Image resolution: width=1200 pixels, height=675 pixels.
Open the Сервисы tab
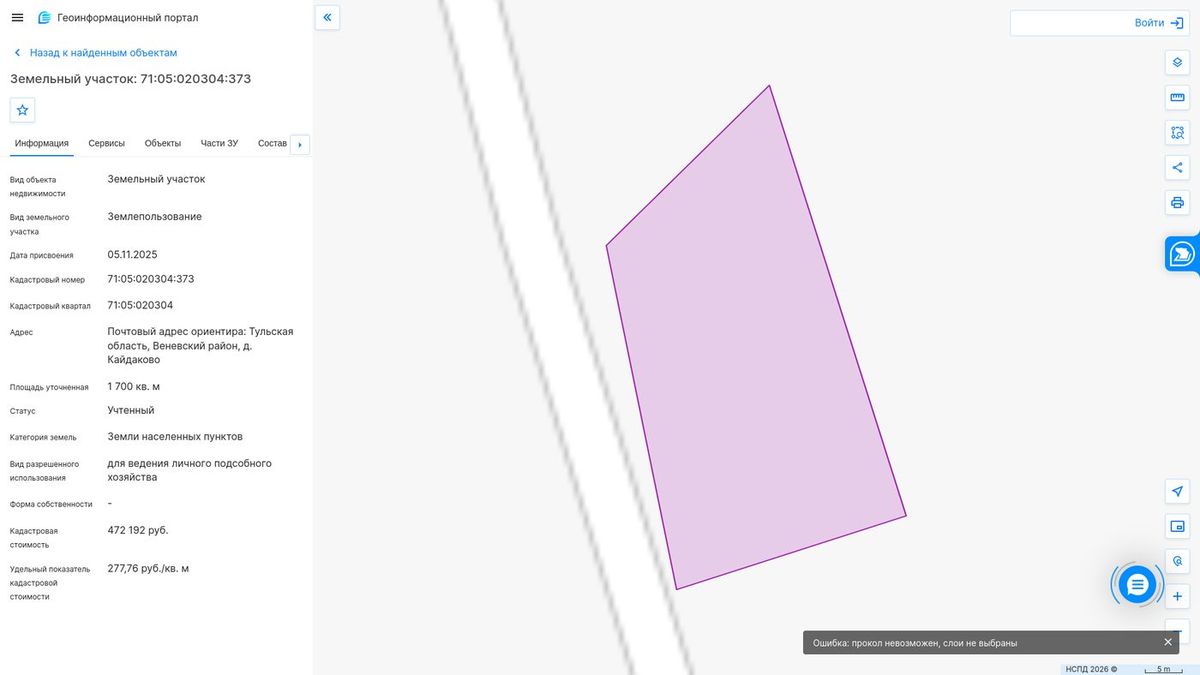coord(107,143)
